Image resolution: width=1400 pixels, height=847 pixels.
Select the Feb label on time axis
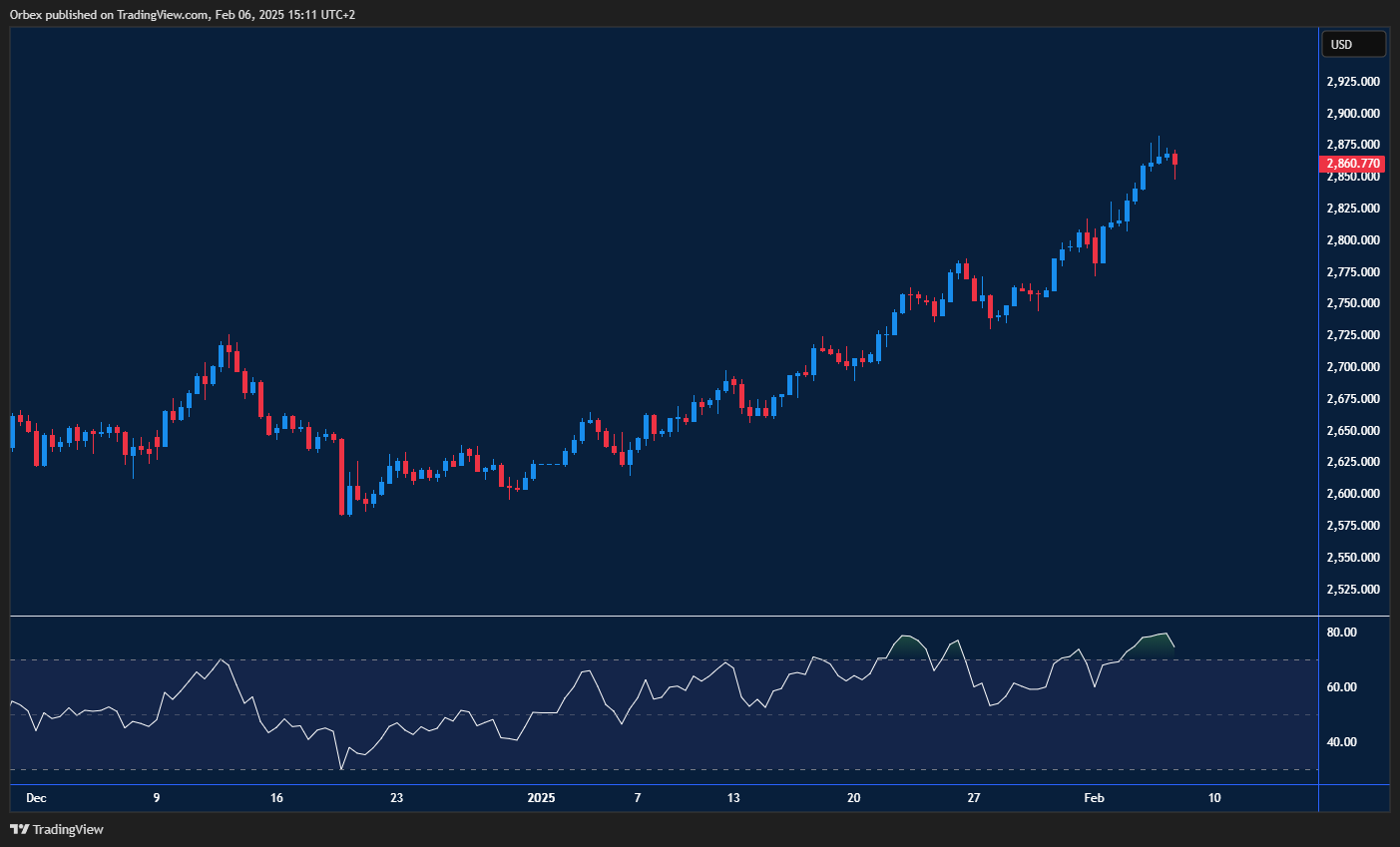(x=1094, y=798)
